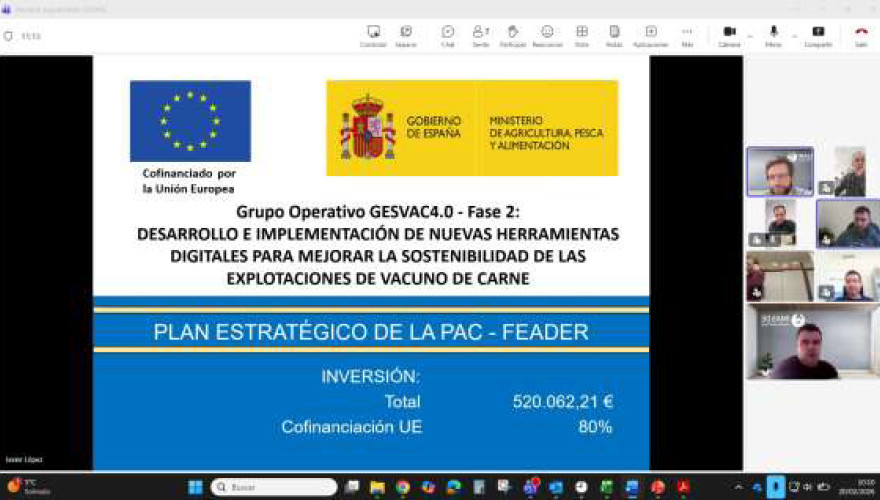880x500 pixels.
Task: Open meeting notes
Action: pos(614,35)
